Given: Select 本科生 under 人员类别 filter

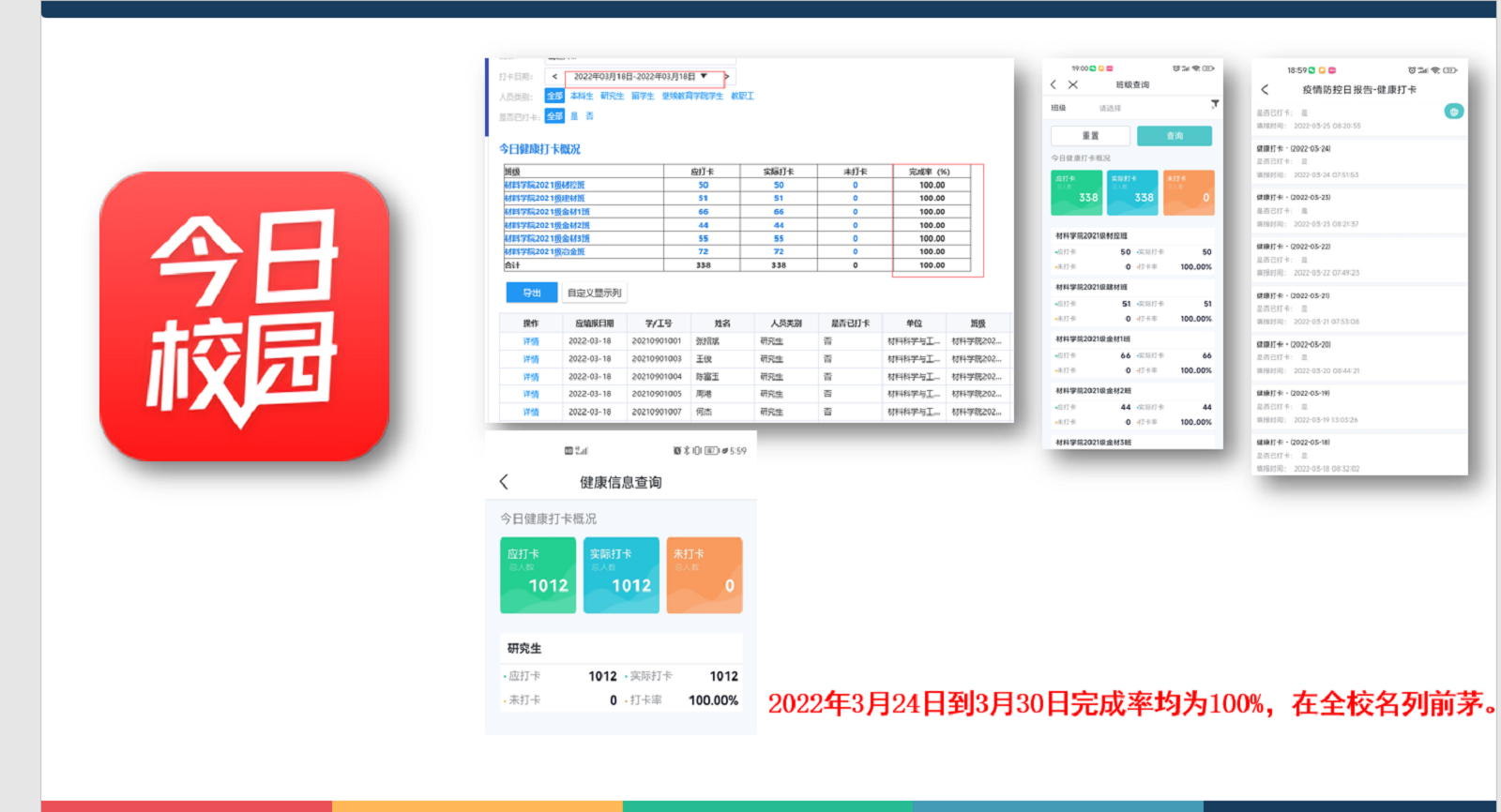Looking at the screenshot, I should click(x=582, y=97).
